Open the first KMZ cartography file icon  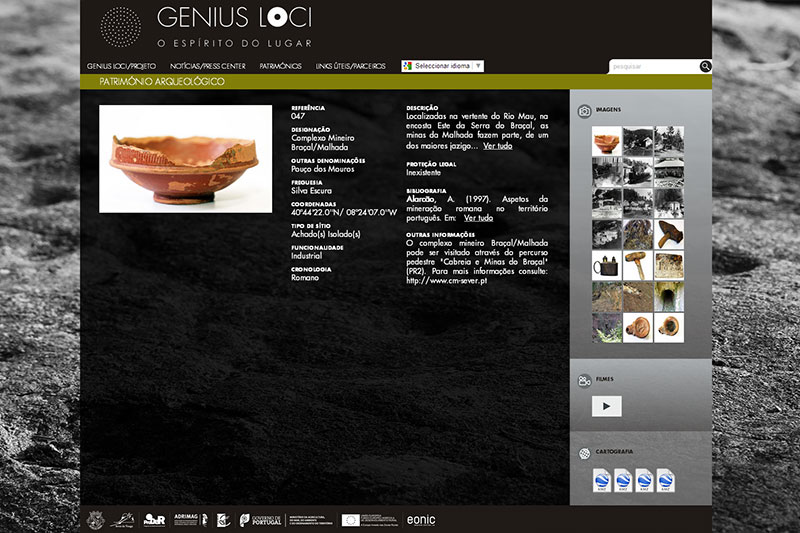click(x=602, y=481)
